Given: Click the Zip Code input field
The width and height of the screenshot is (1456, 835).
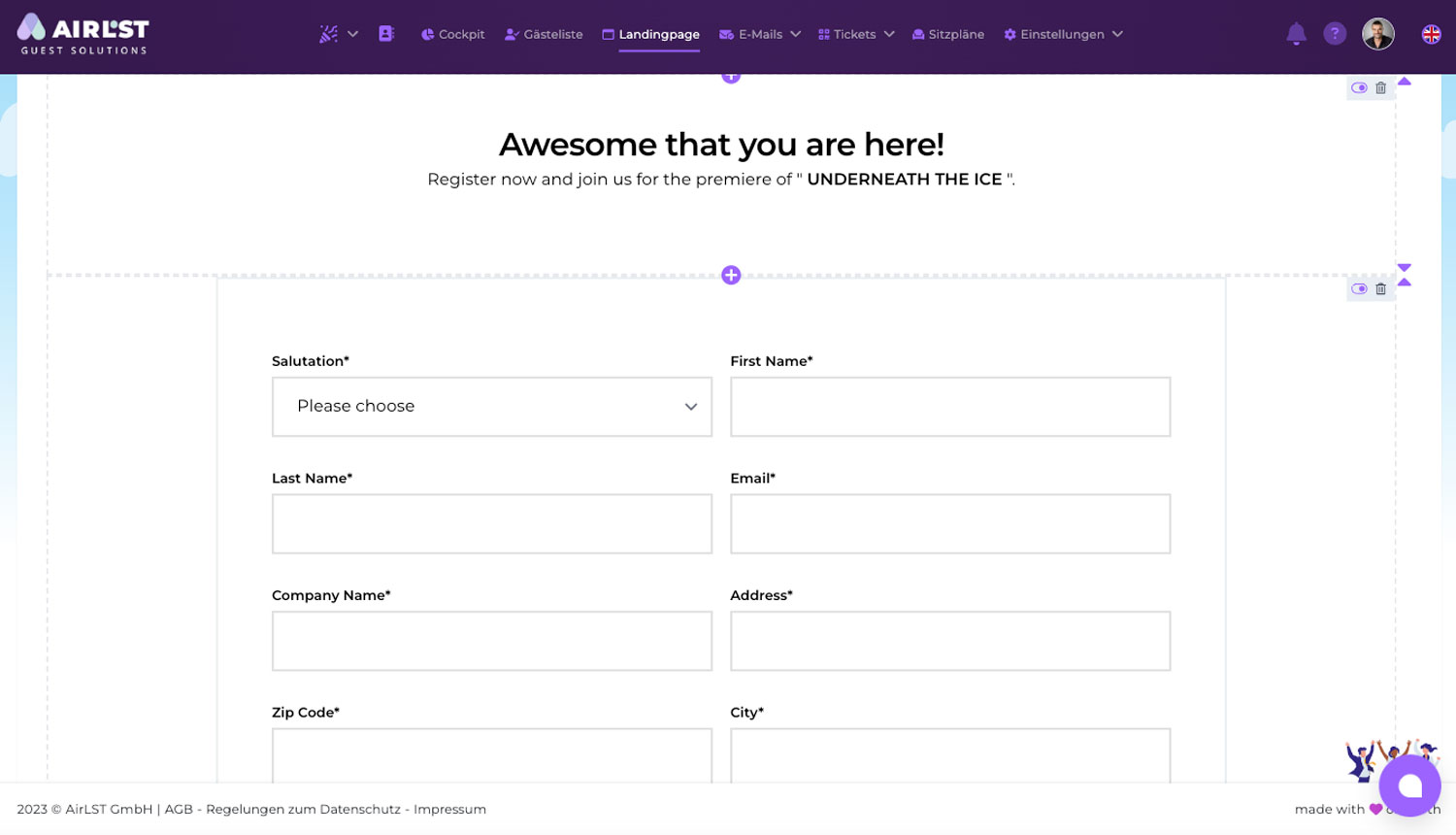Looking at the screenshot, I should (492, 755).
